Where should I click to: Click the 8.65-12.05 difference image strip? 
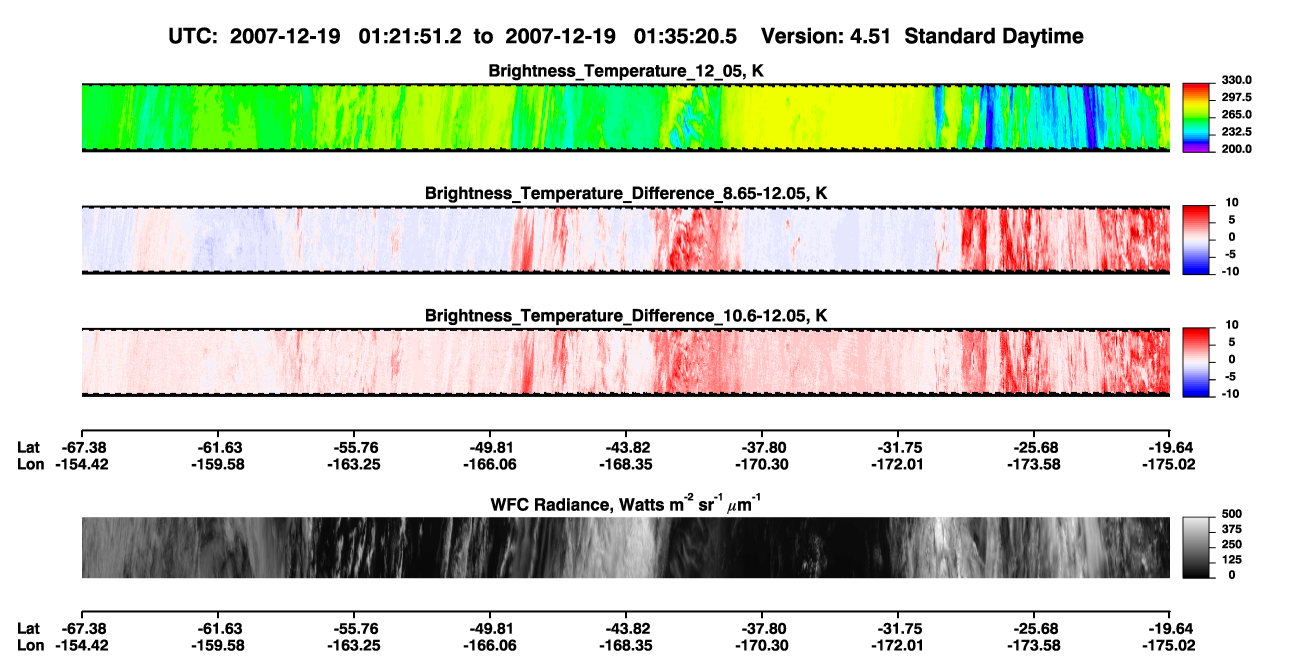[625, 240]
